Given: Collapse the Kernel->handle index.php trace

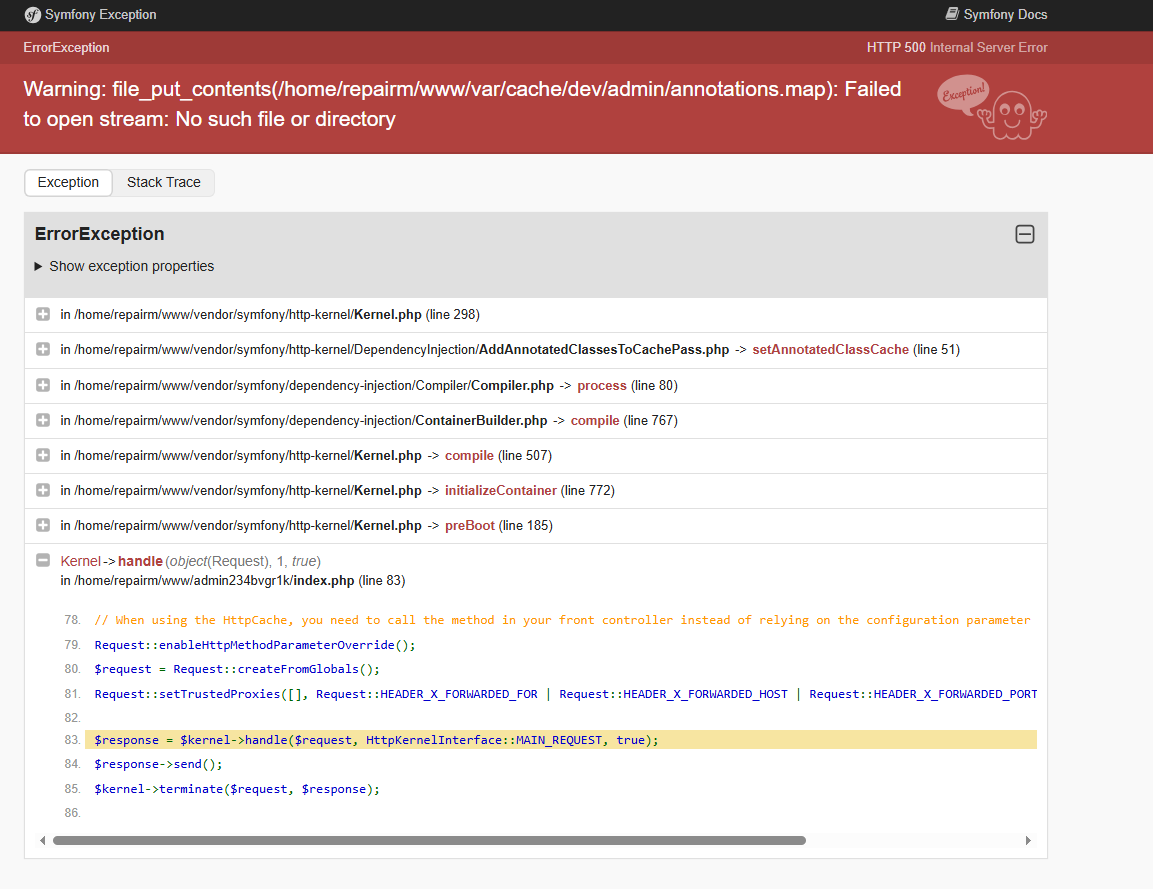Looking at the screenshot, I should pos(43,560).
